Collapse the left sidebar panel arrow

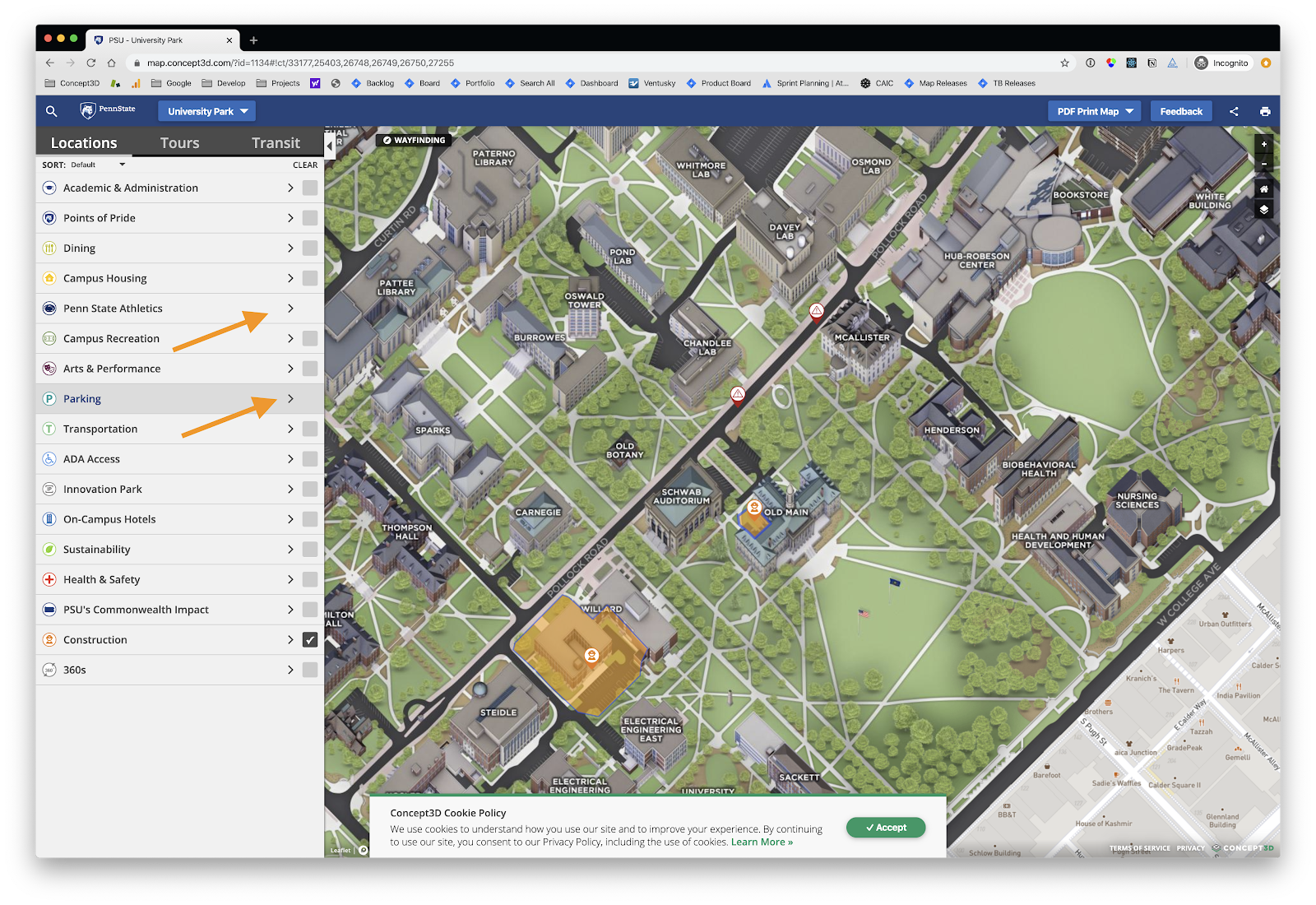[330, 146]
